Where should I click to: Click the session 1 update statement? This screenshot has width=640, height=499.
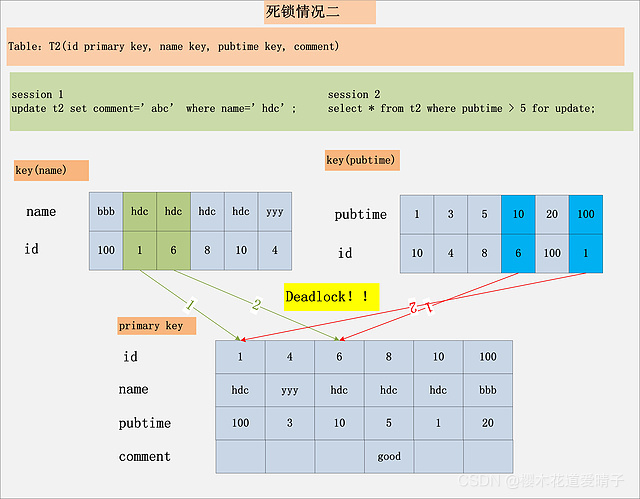coord(154,108)
